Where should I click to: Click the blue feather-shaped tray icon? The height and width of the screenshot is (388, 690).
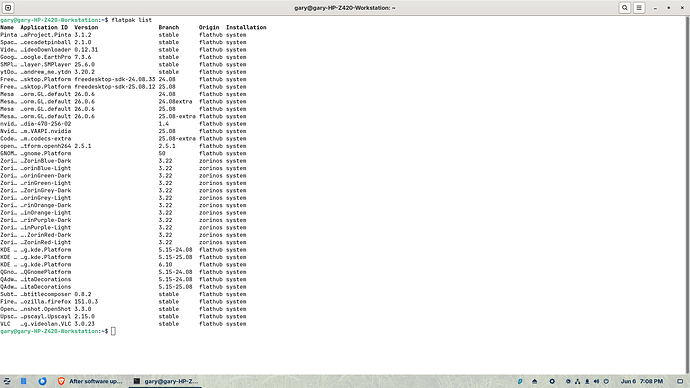520,381
